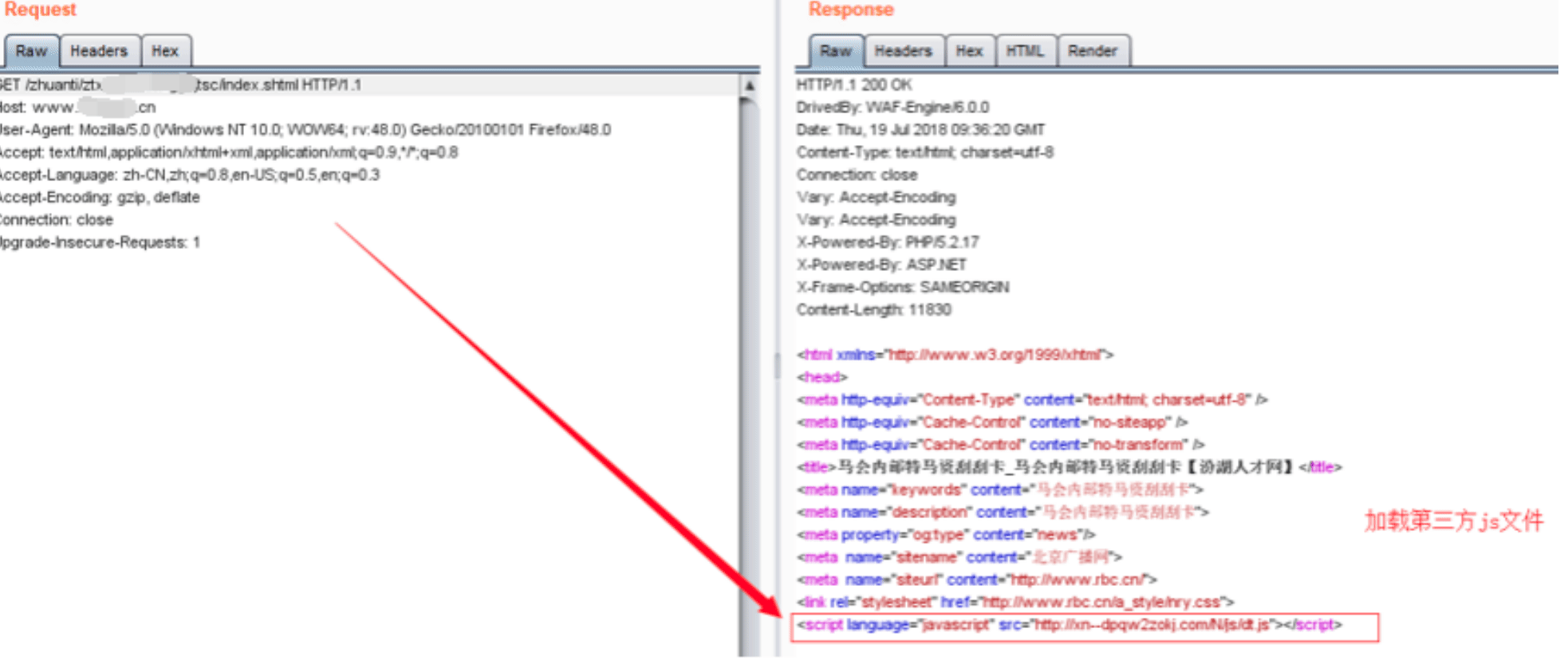Click the User-Agent header line
This screenshot has height=660, width=1568.
pyautogui.click(x=305, y=129)
